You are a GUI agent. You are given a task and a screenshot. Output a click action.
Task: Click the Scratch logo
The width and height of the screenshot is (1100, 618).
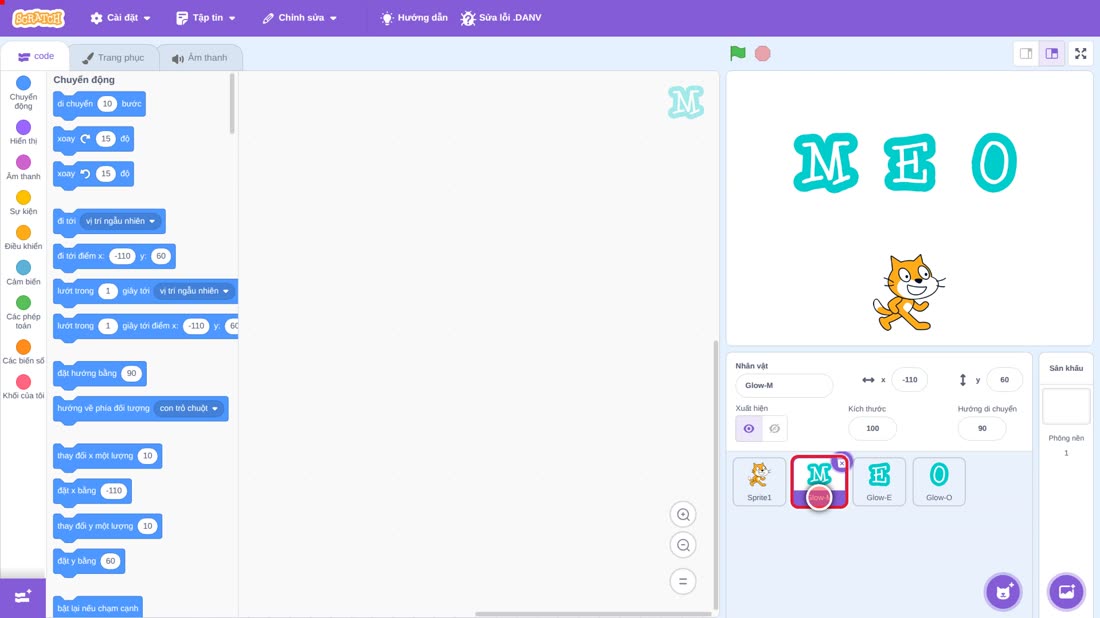[x=39, y=18]
